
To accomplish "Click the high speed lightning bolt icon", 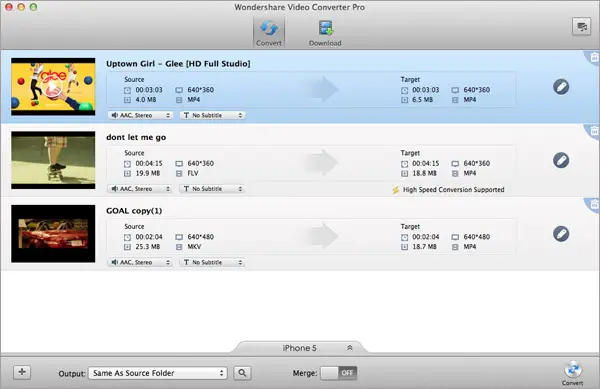I will (396, 190).
